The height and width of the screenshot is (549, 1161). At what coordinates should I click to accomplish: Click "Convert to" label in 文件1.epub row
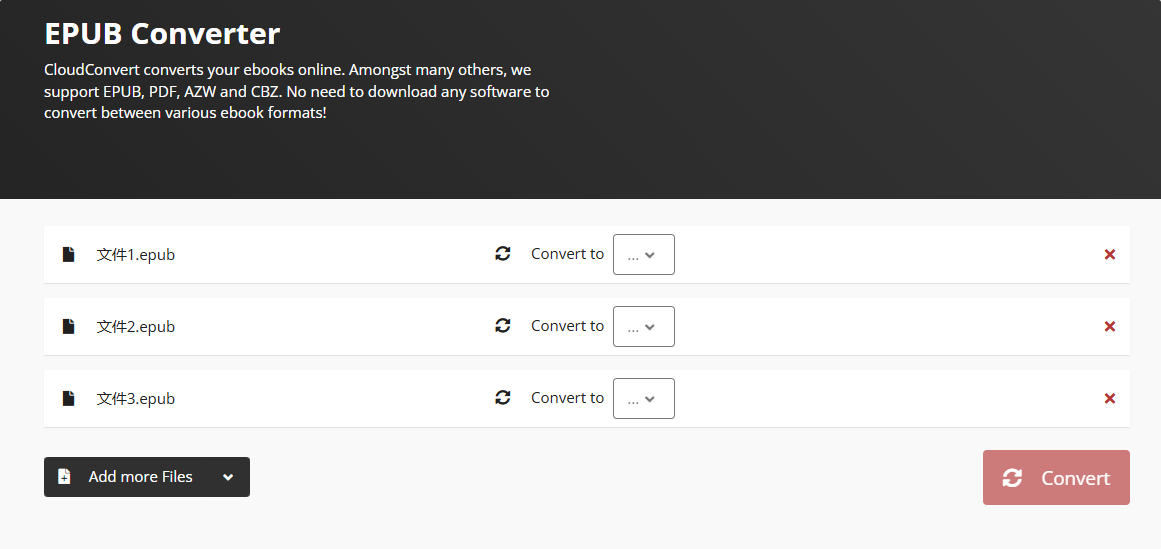567,253
